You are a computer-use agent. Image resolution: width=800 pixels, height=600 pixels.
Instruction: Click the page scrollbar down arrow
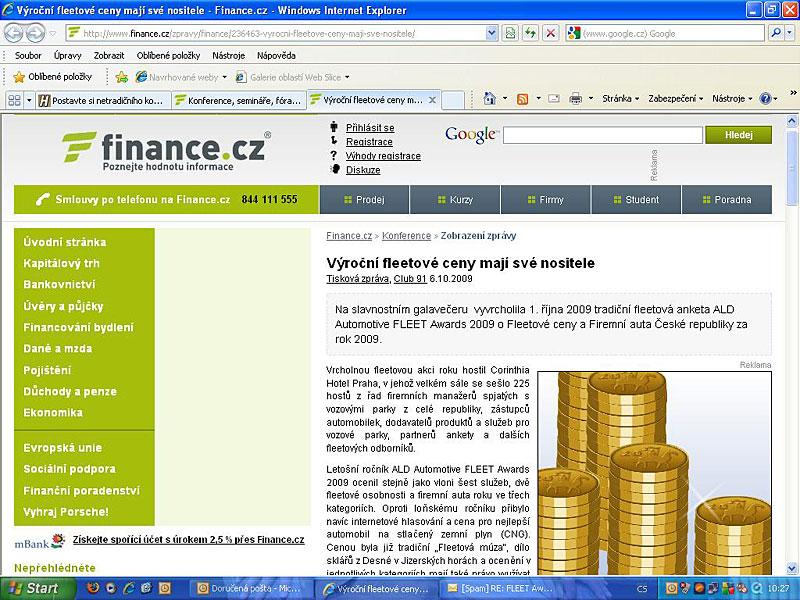(x=791, y=568)
